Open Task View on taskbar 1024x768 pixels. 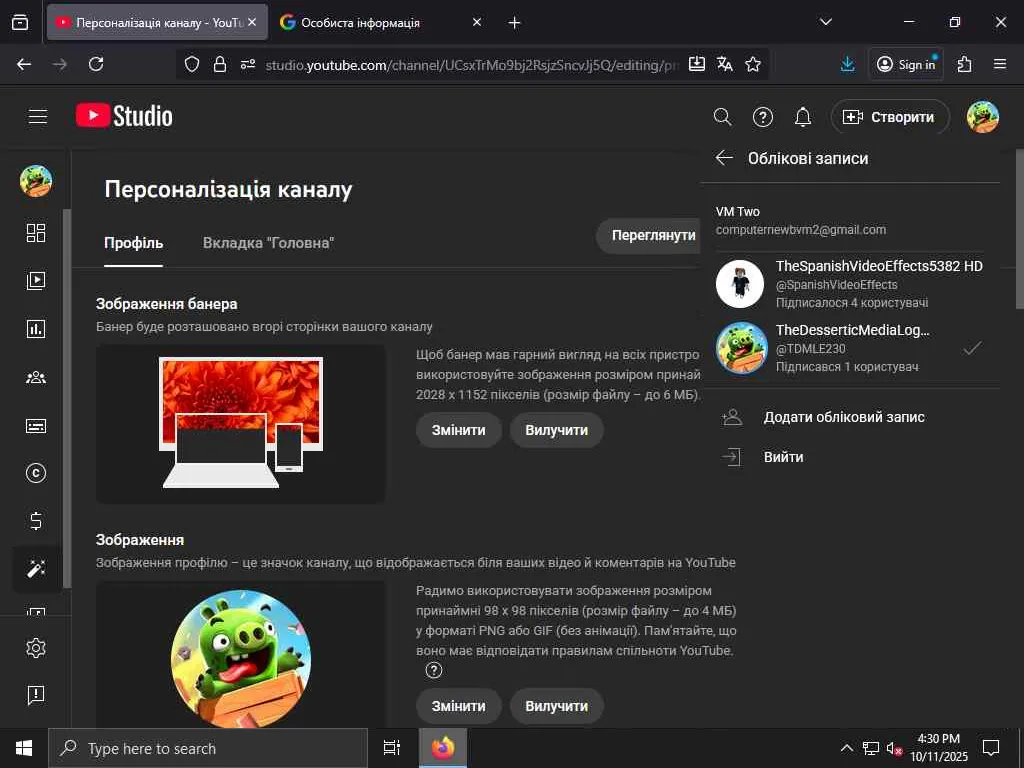392,748
